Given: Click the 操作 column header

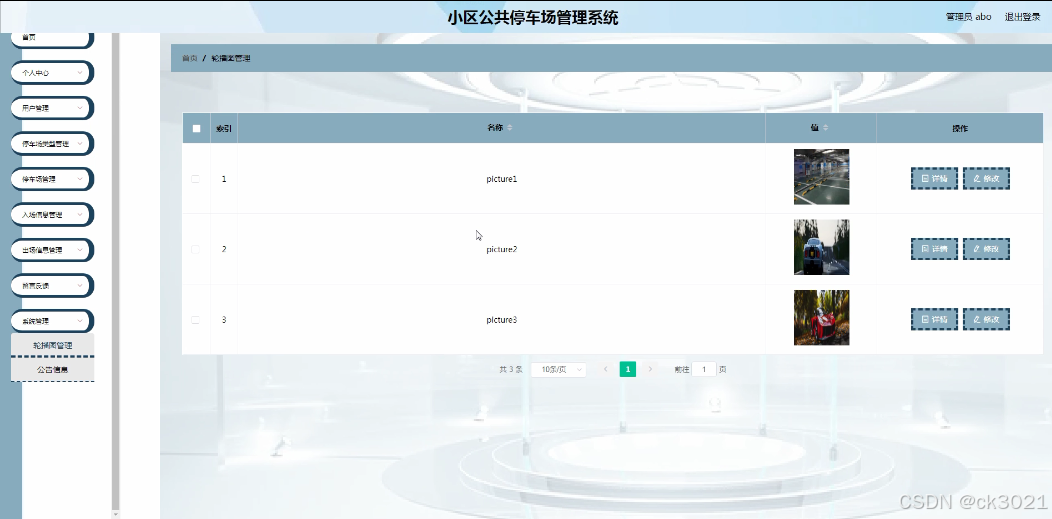Looking at the screenshot, I should click(960, 129).
